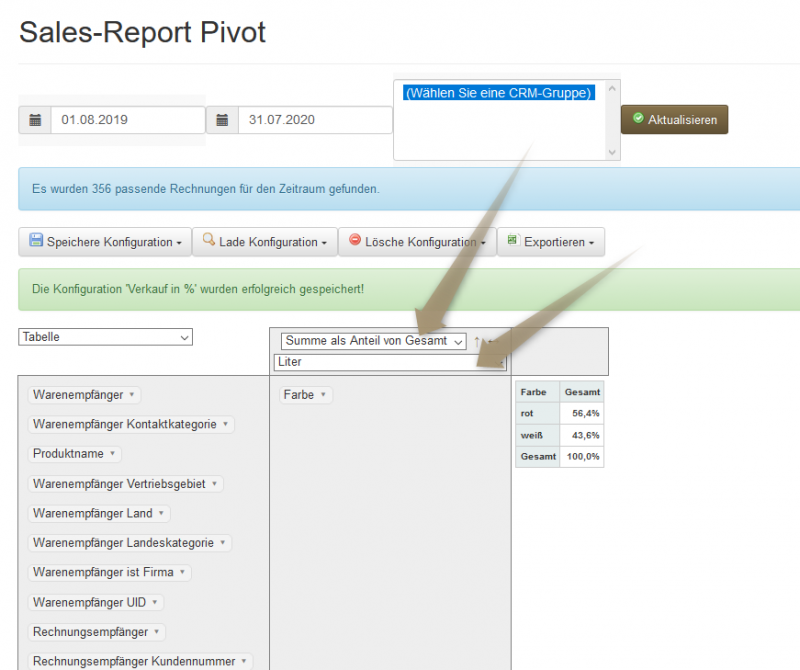Image resolution: width=800 pixels, height=670 pixels.
Task: Click the Exportieren button
Action: (551, 242)
